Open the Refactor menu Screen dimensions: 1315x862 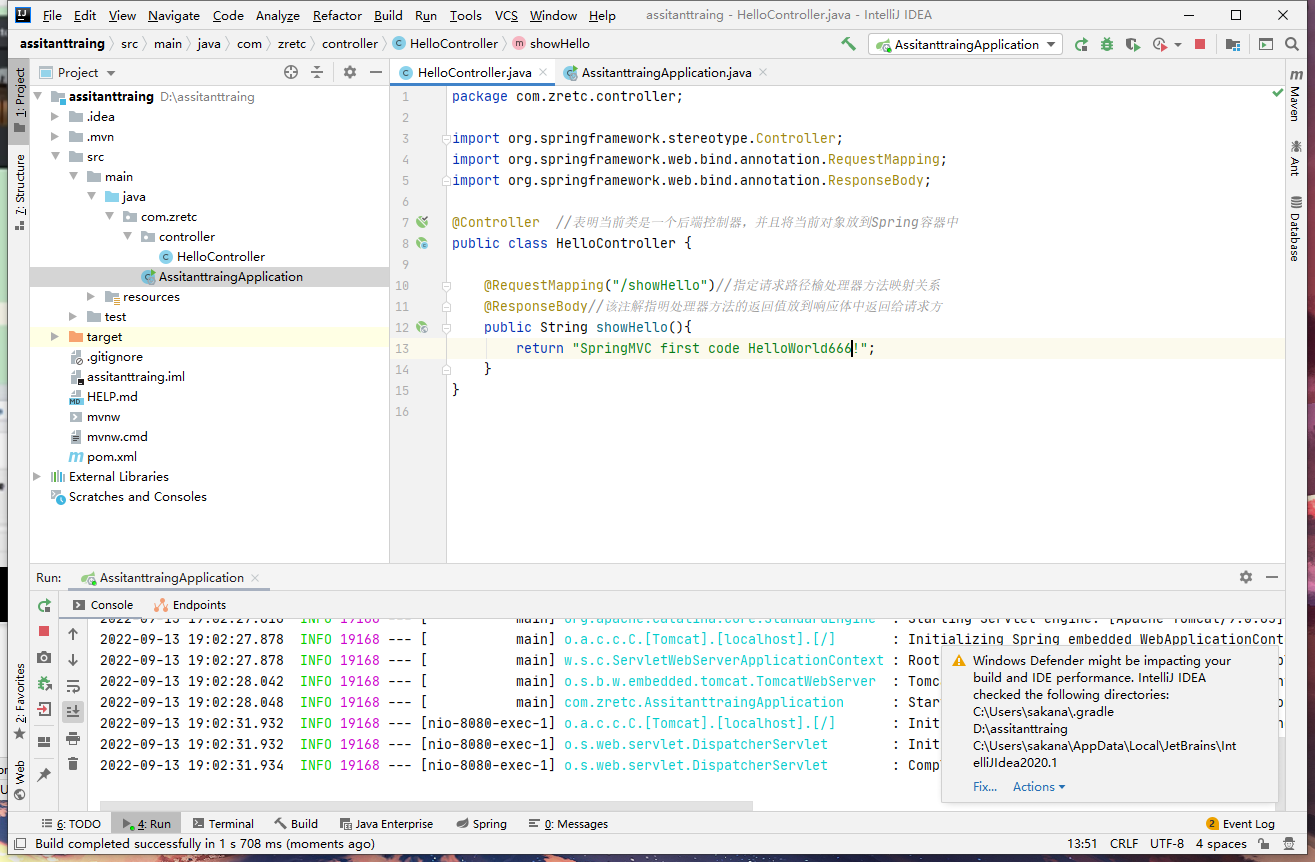(337, 15)
